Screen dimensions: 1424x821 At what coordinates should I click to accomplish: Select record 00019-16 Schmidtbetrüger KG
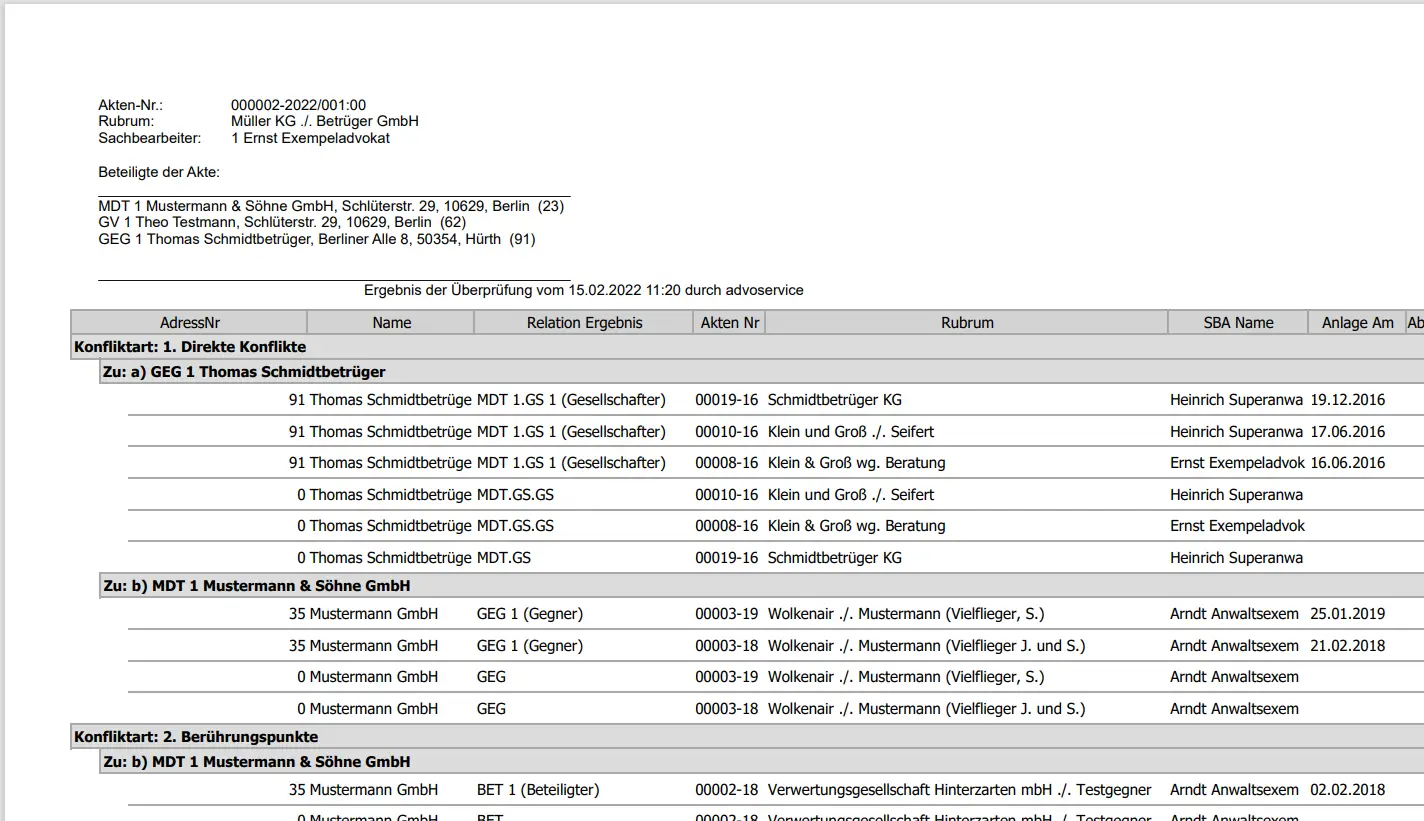tap(835, 399)
